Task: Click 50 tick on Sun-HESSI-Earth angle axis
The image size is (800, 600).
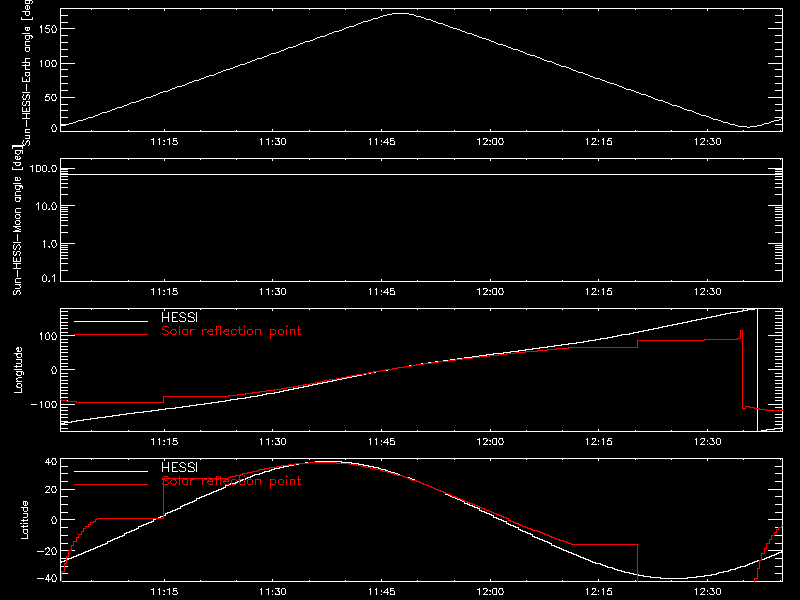Action: [x=51, y=97]
